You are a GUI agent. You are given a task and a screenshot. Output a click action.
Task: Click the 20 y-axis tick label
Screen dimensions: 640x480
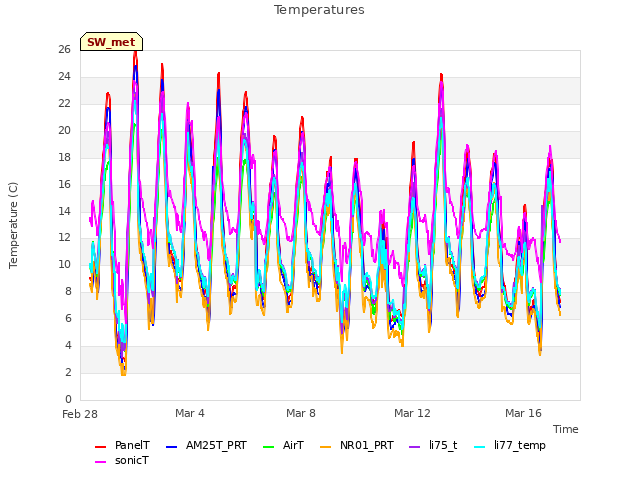tap(64, 131)
